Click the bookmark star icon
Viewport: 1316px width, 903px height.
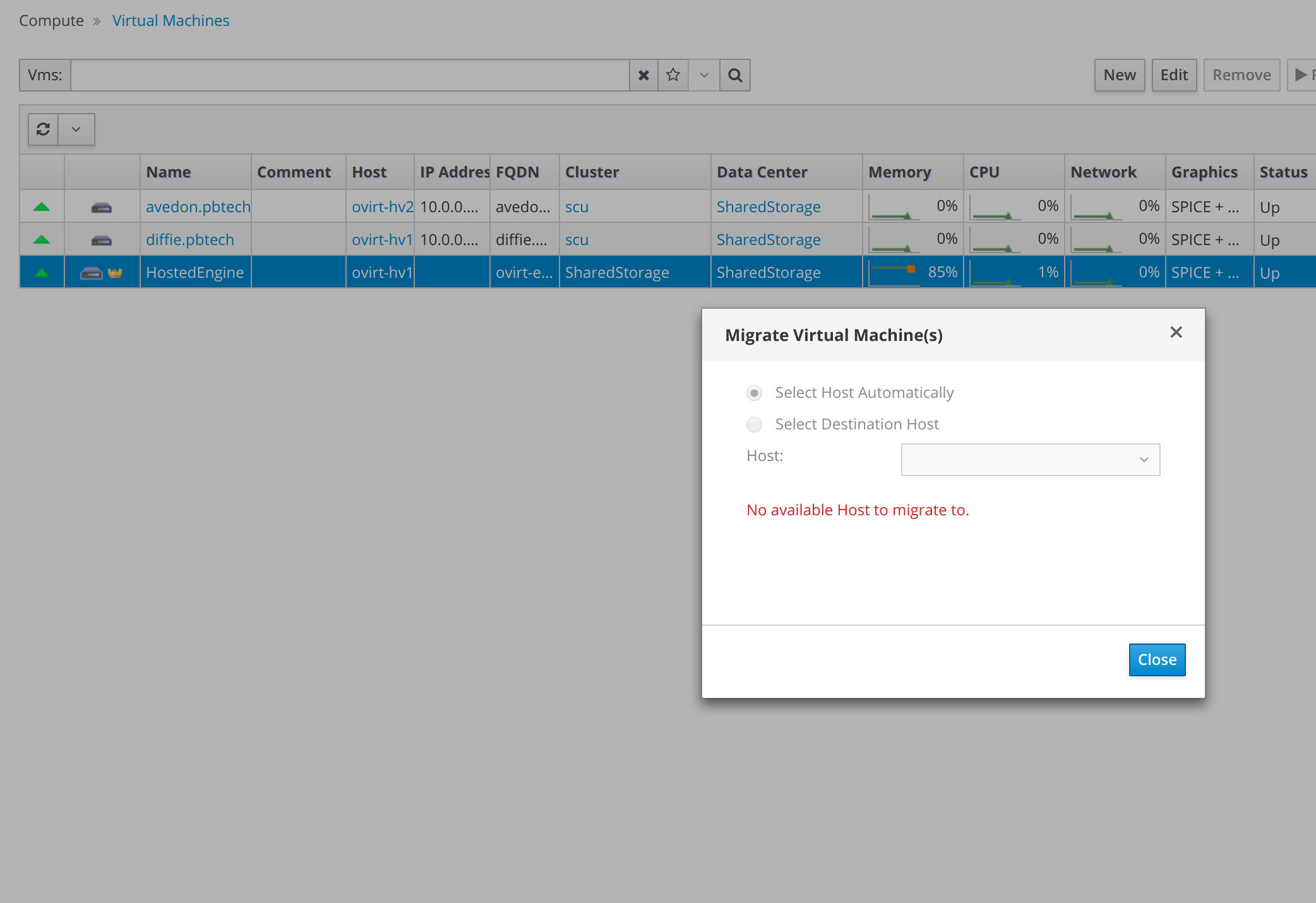click(673, 75)
